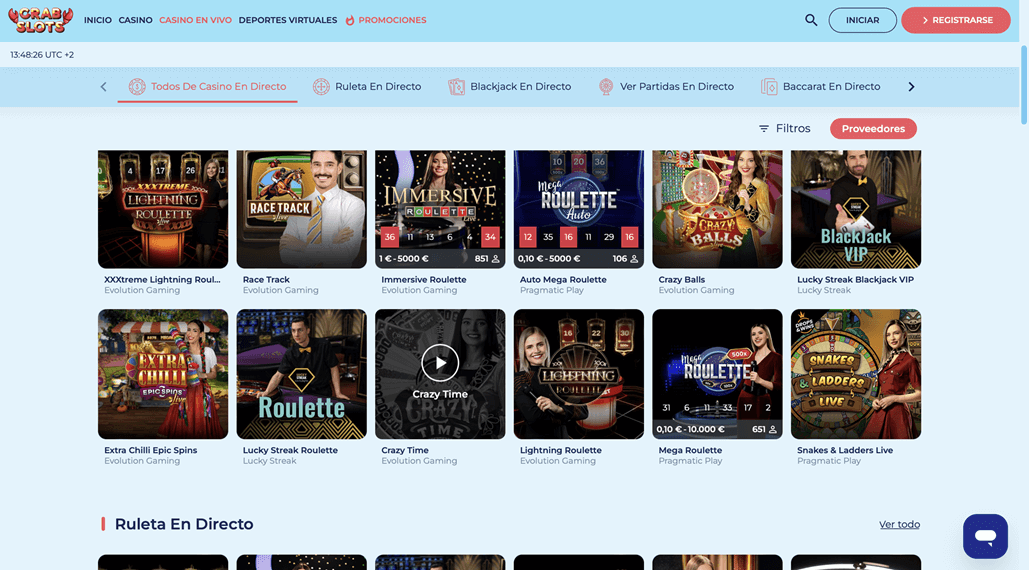The image size is (1029, 570).
Task: Click the page vertical scrollbar thumb
Action: (x=1024, y=84)
